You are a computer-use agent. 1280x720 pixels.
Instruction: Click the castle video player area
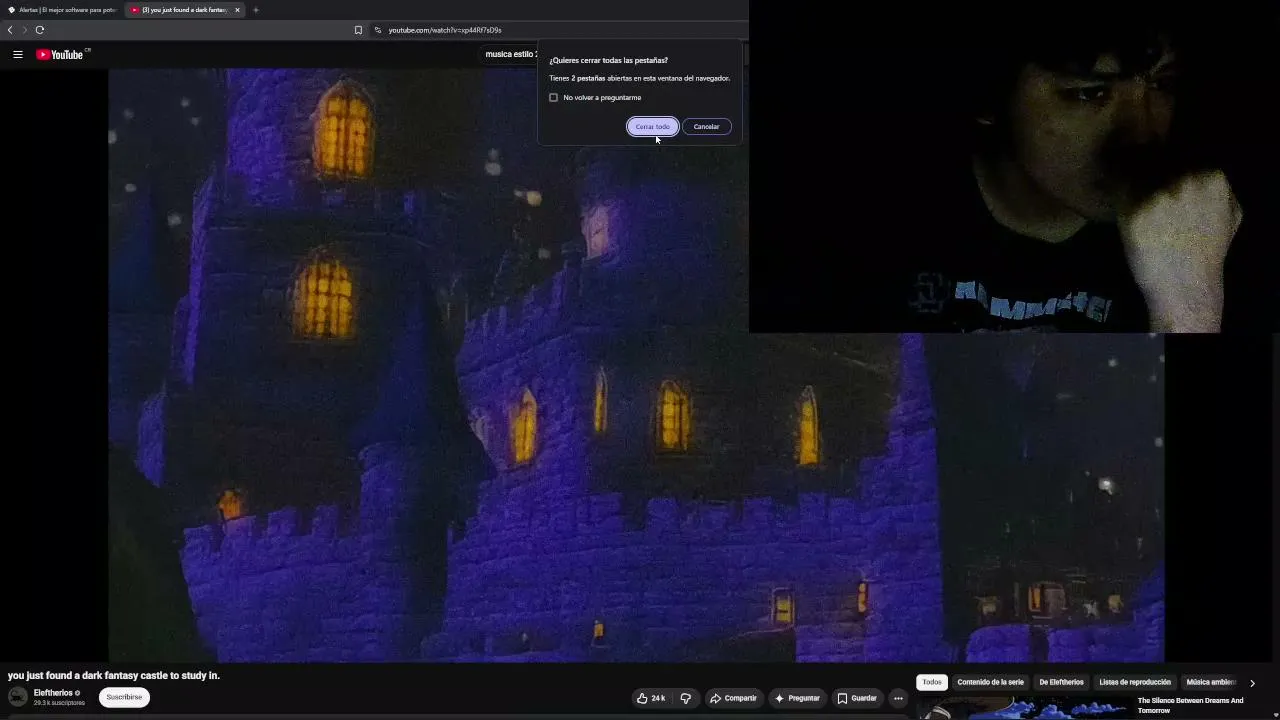[x=636, y=365]
